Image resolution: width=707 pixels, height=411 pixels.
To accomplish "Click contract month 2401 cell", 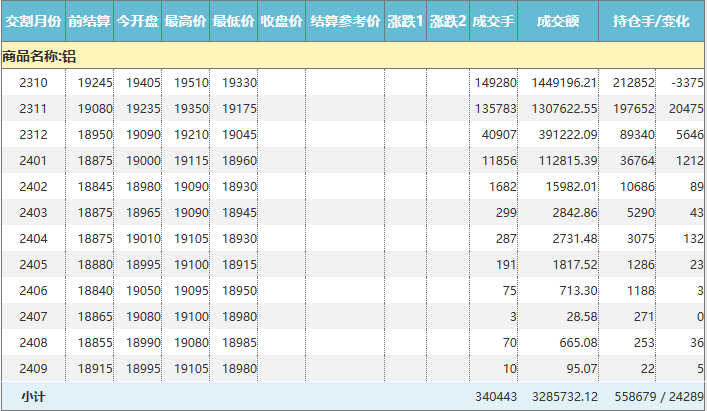I will [34, 160].
